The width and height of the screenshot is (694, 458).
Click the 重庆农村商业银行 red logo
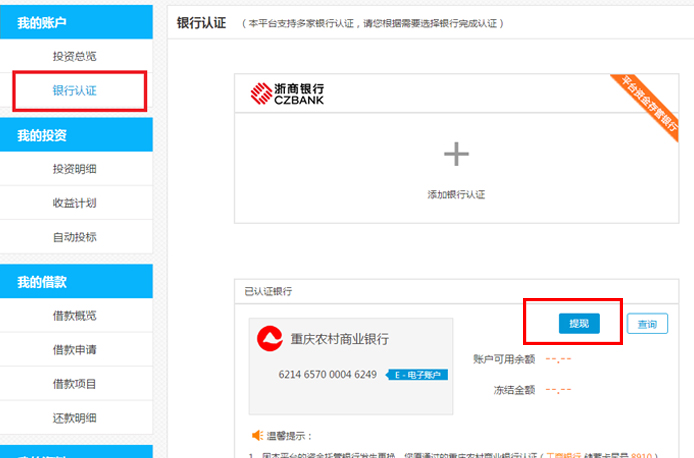[270, 339]
